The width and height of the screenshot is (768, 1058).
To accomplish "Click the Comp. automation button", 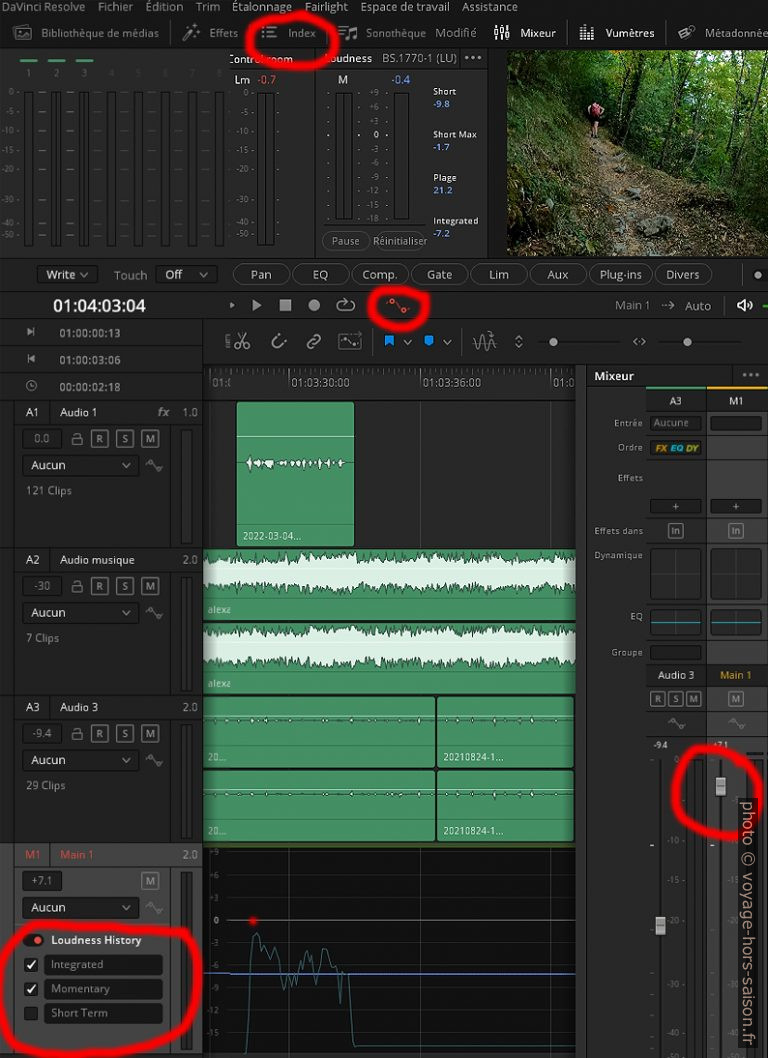I will pyautogui.click(x=379, y=275).
